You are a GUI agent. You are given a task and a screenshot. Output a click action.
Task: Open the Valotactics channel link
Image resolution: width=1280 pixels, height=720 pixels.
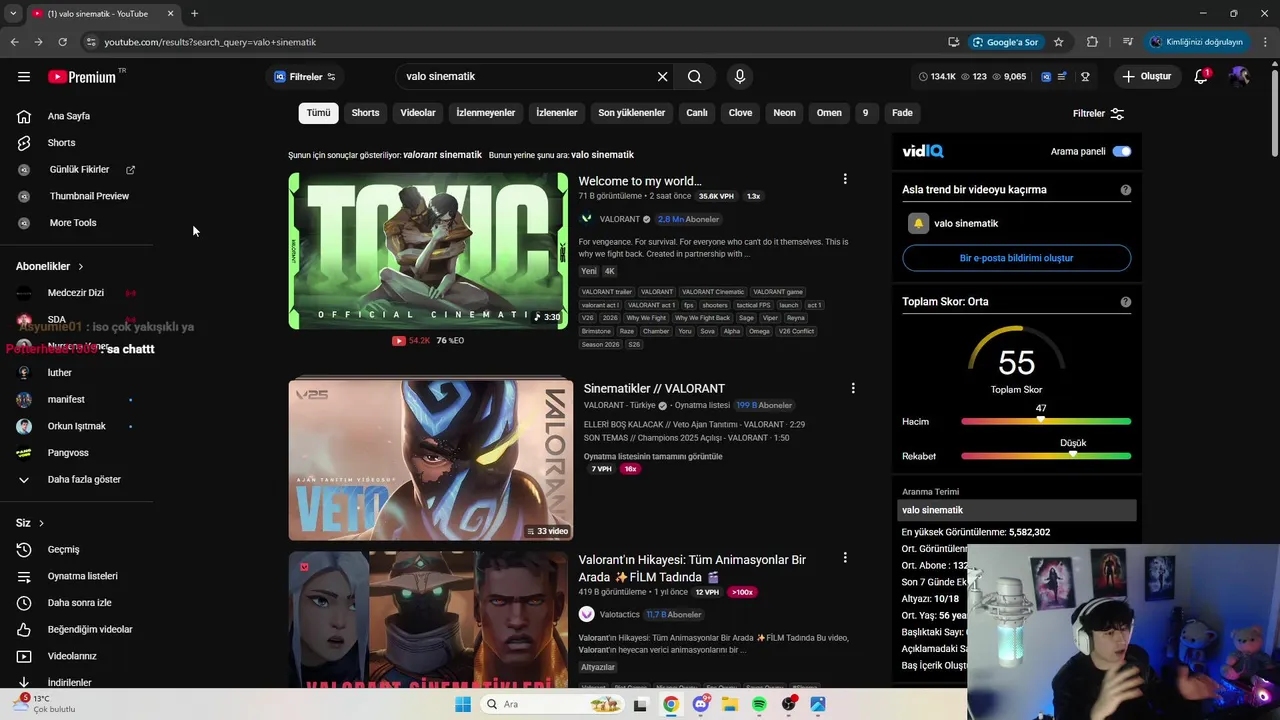[x=619, y=615]
